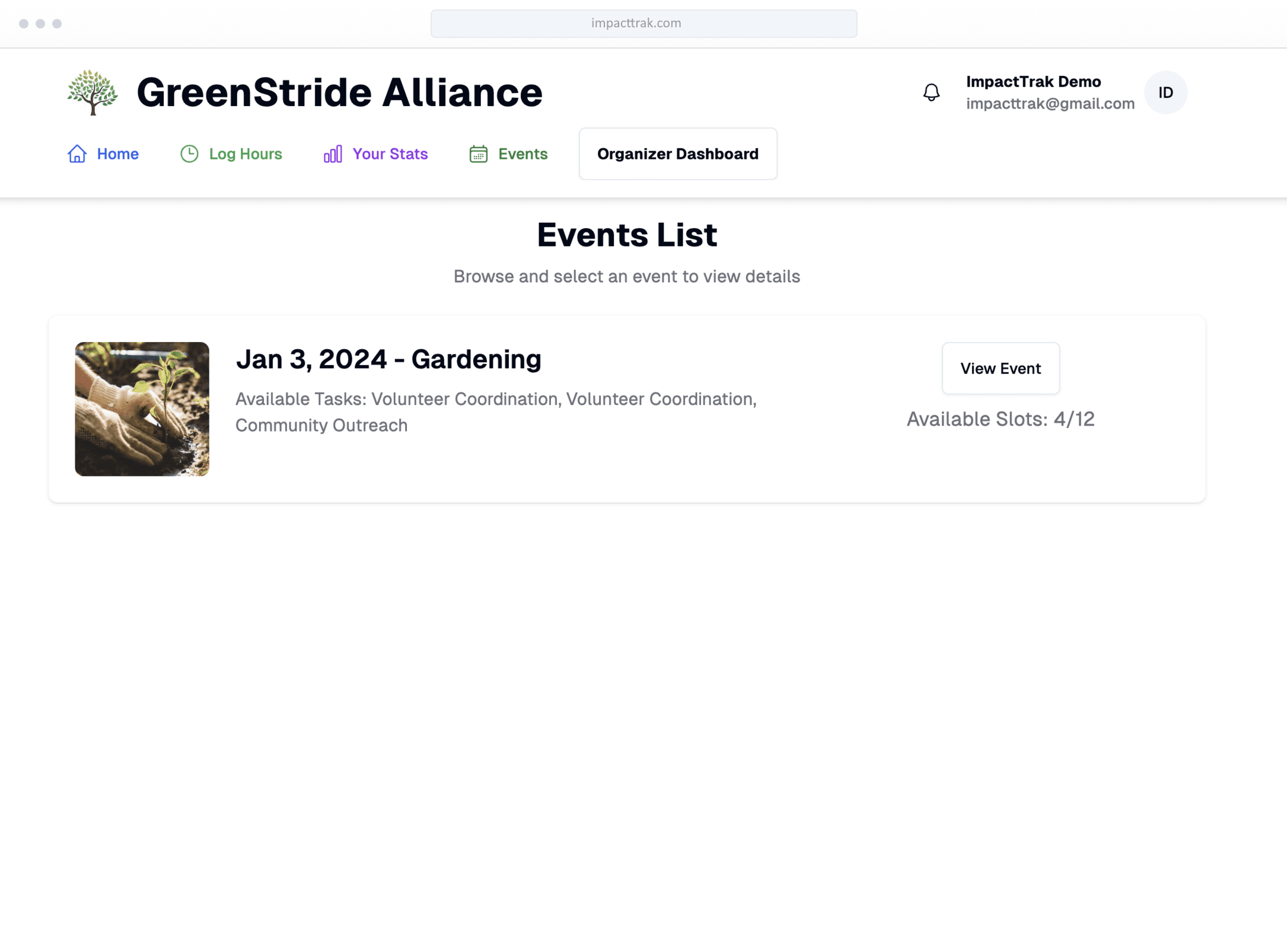Open the ID user avatar circle

coord(1165,92)
